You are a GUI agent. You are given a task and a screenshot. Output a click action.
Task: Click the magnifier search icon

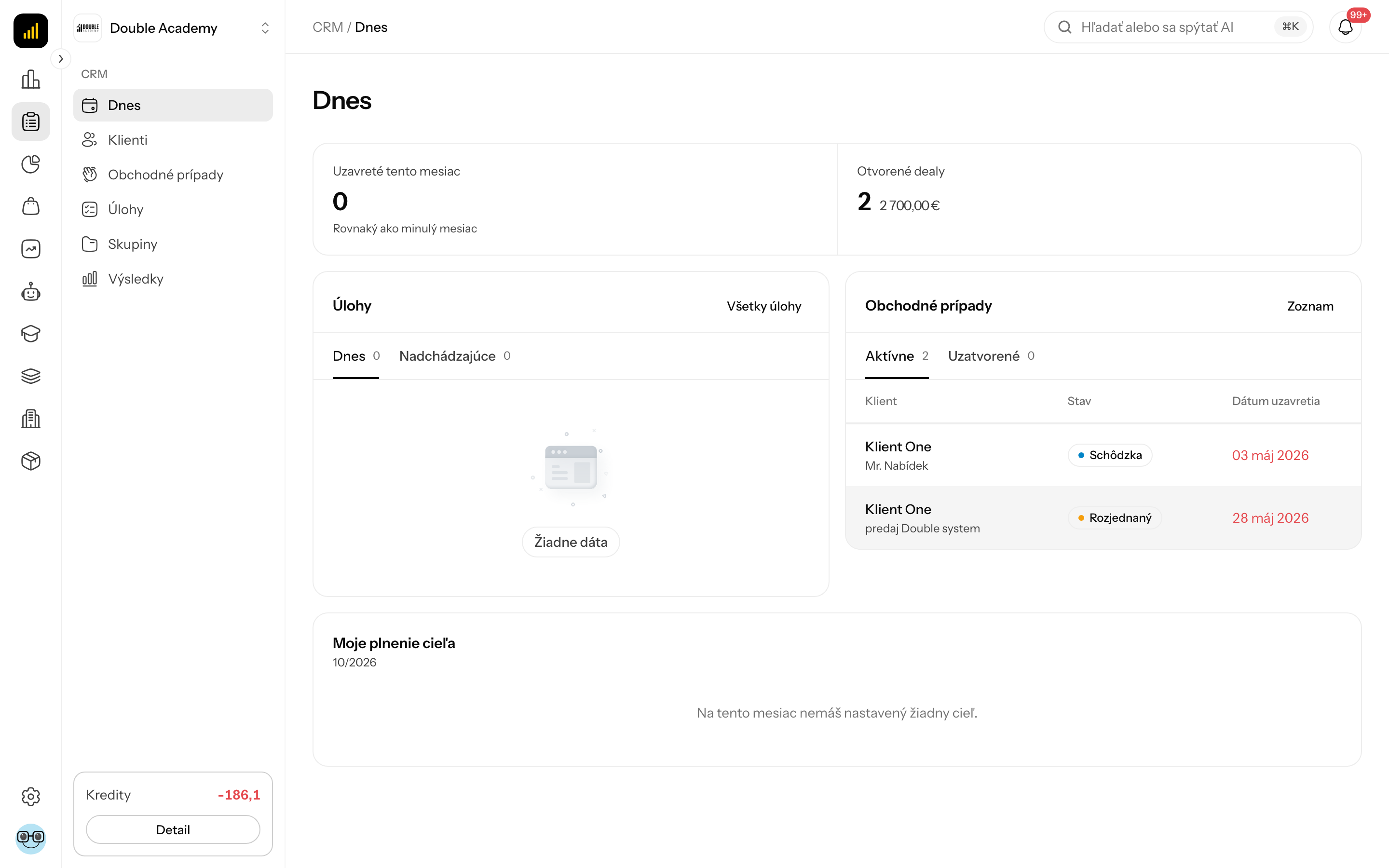(1065, 27)
